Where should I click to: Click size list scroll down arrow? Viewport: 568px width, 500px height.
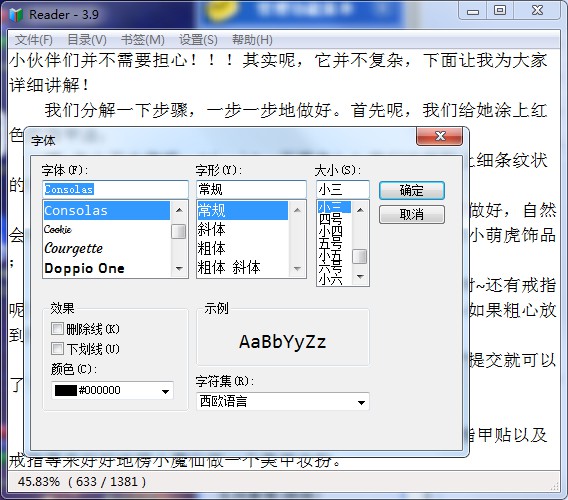[x=360, y=276]
